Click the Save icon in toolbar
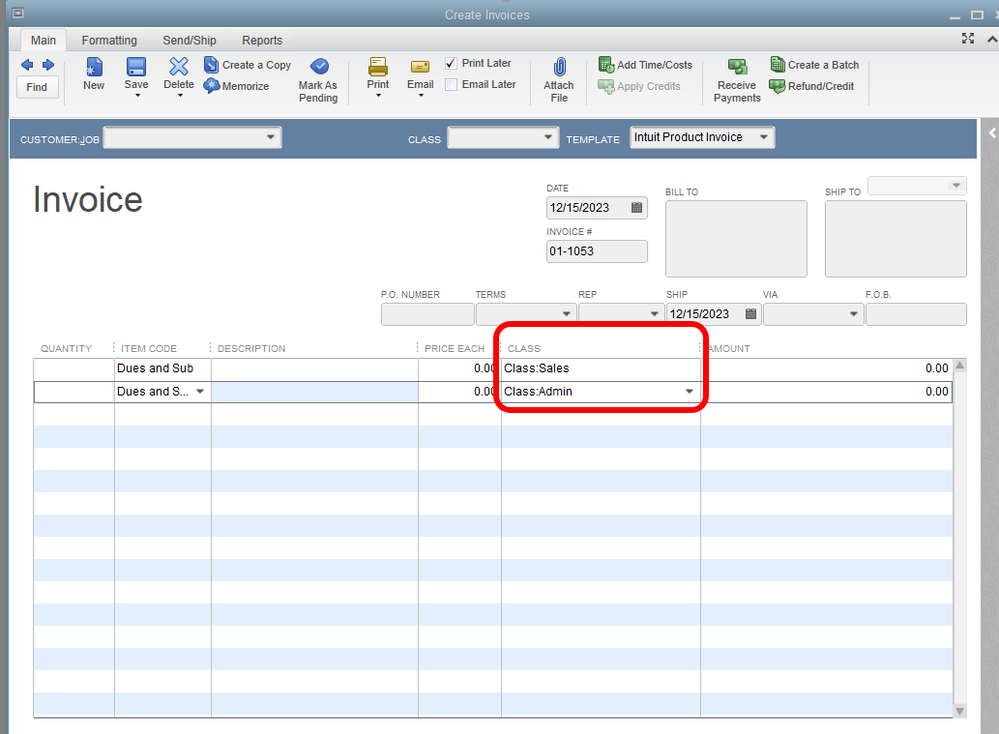Image resolution: width=999 pixels, height=734 pixels. coord(136,67)
